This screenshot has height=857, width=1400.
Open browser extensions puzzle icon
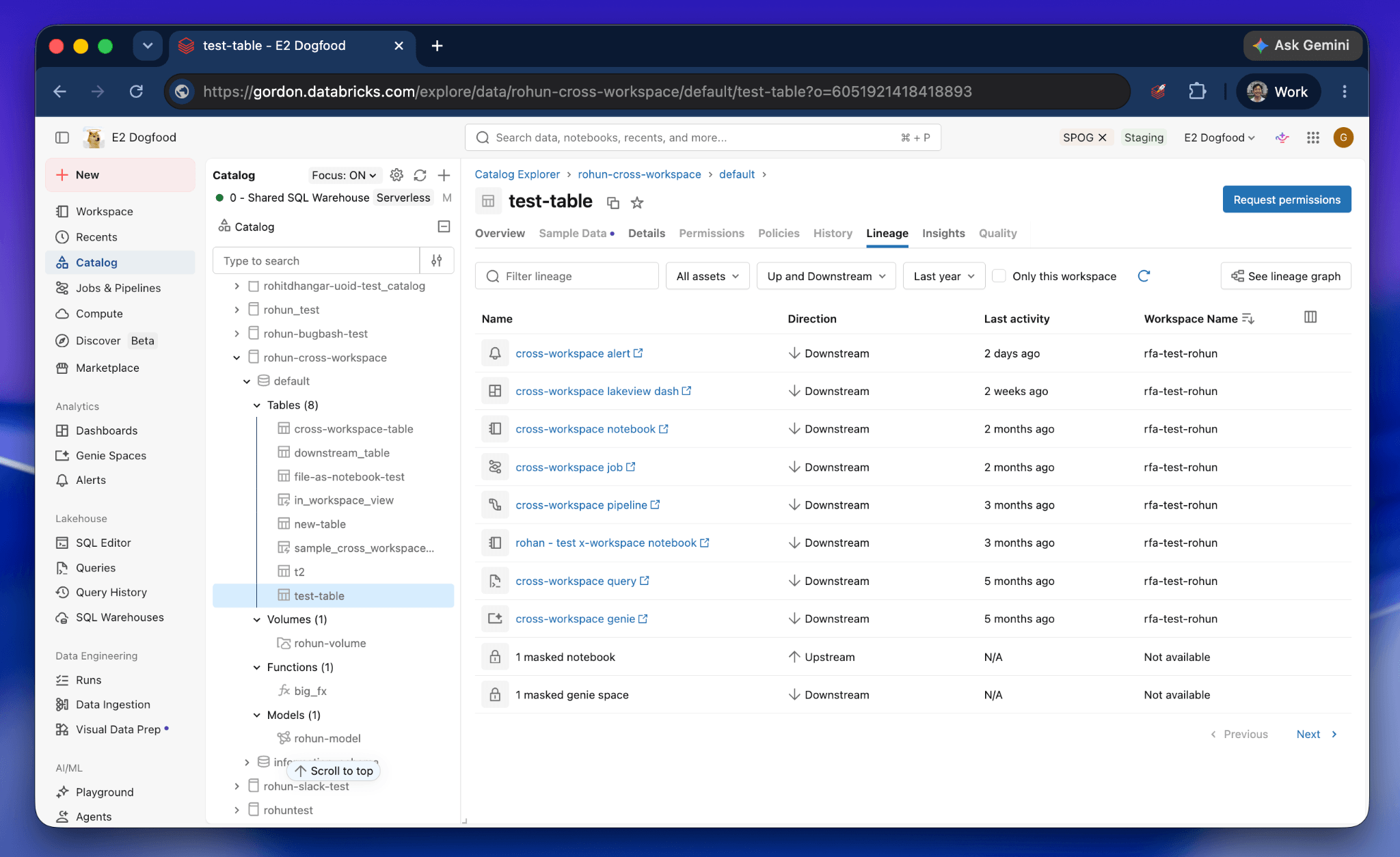pos(1197,92)
